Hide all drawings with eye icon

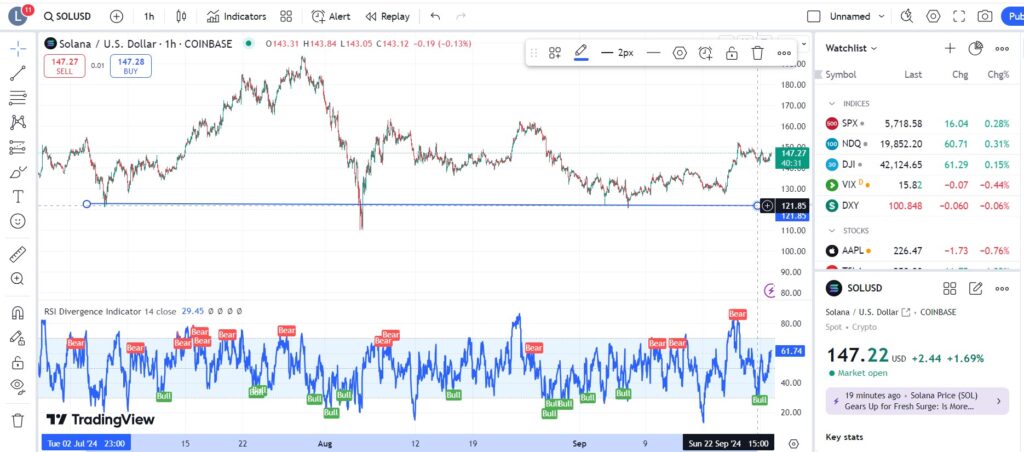tap(18, 387)
